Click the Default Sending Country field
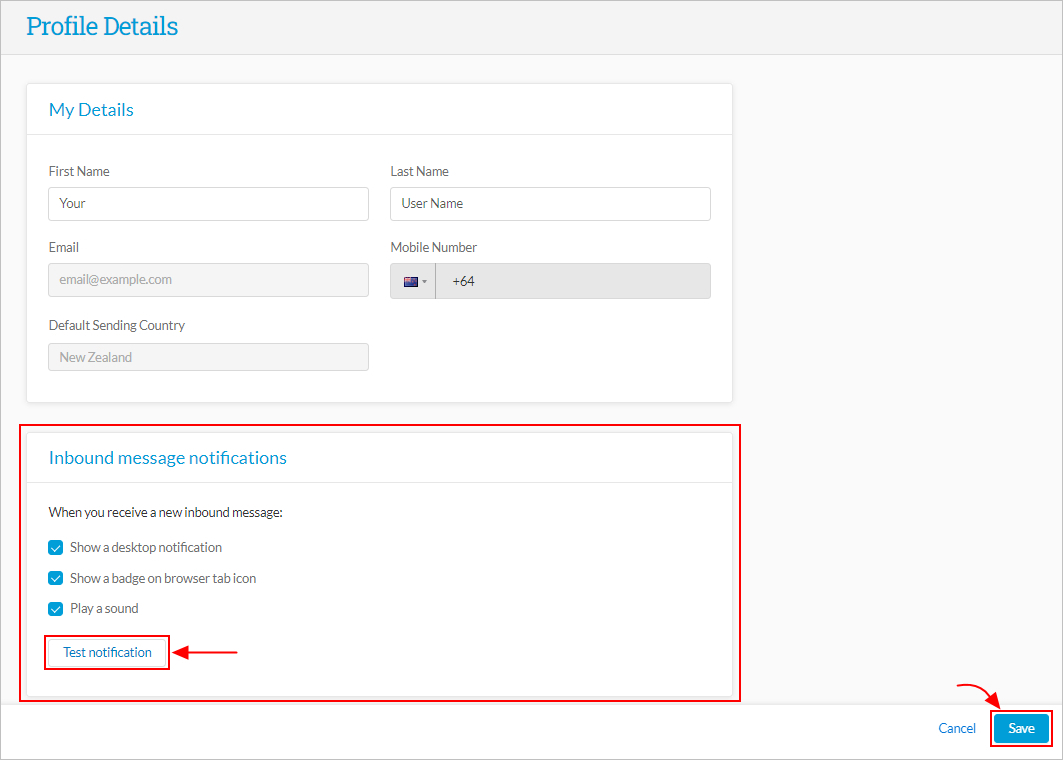Viewport: 1063px width, 760px height. coord(208,357)
